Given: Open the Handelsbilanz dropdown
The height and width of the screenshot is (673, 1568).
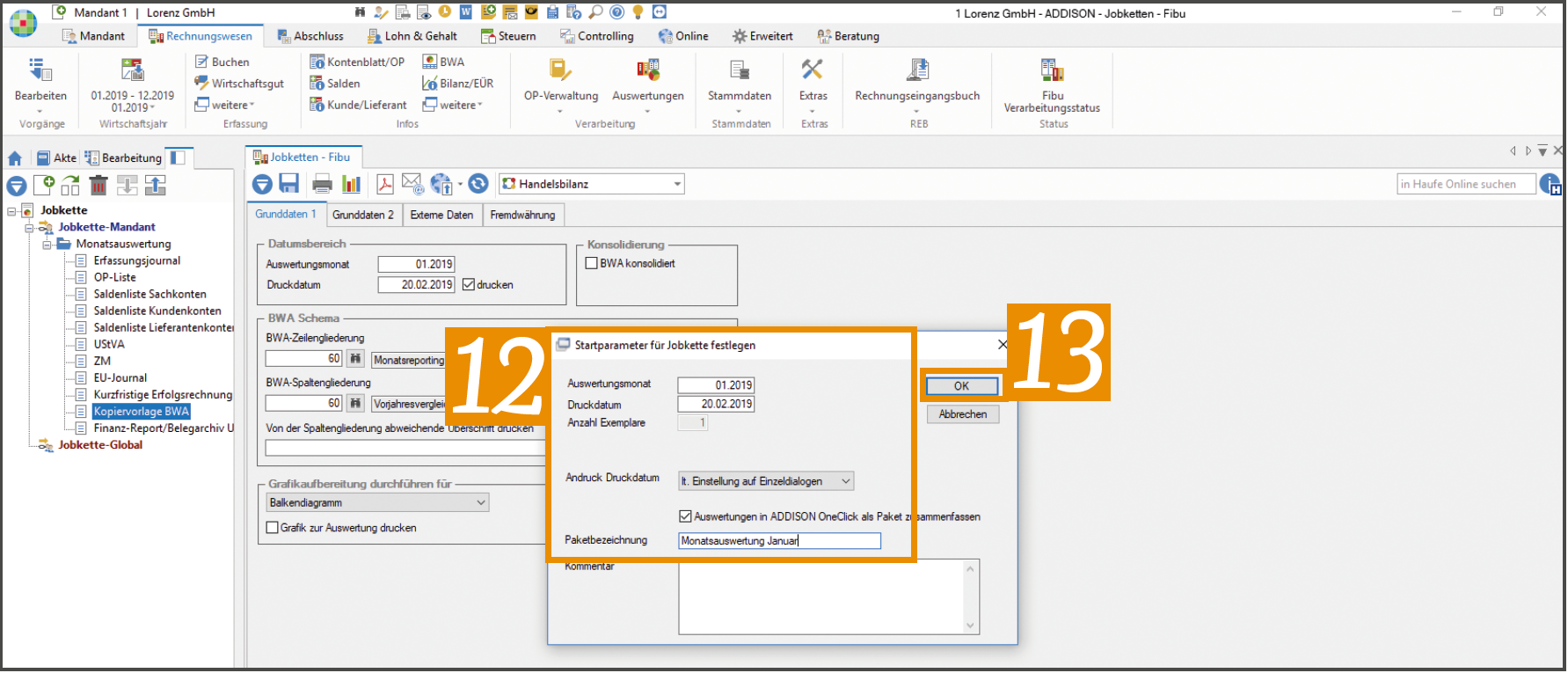Looking at the screenshot, I should coord(592,184).
